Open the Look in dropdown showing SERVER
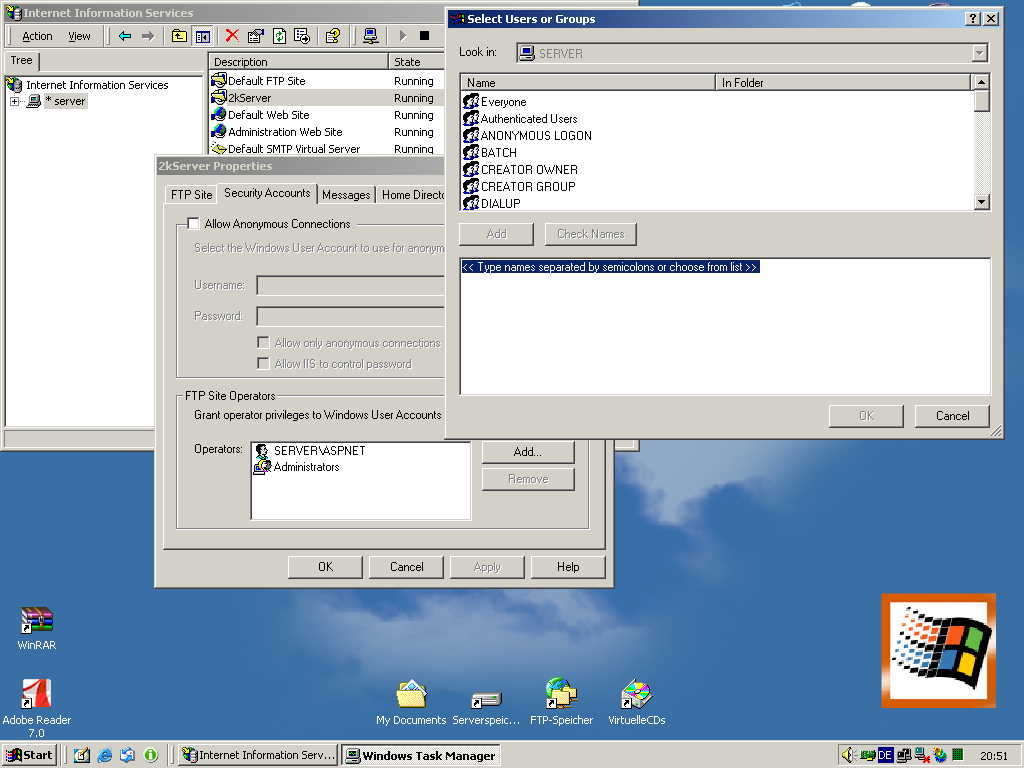The width and height of the screenshot is (1024, 768). click(979, 54)
